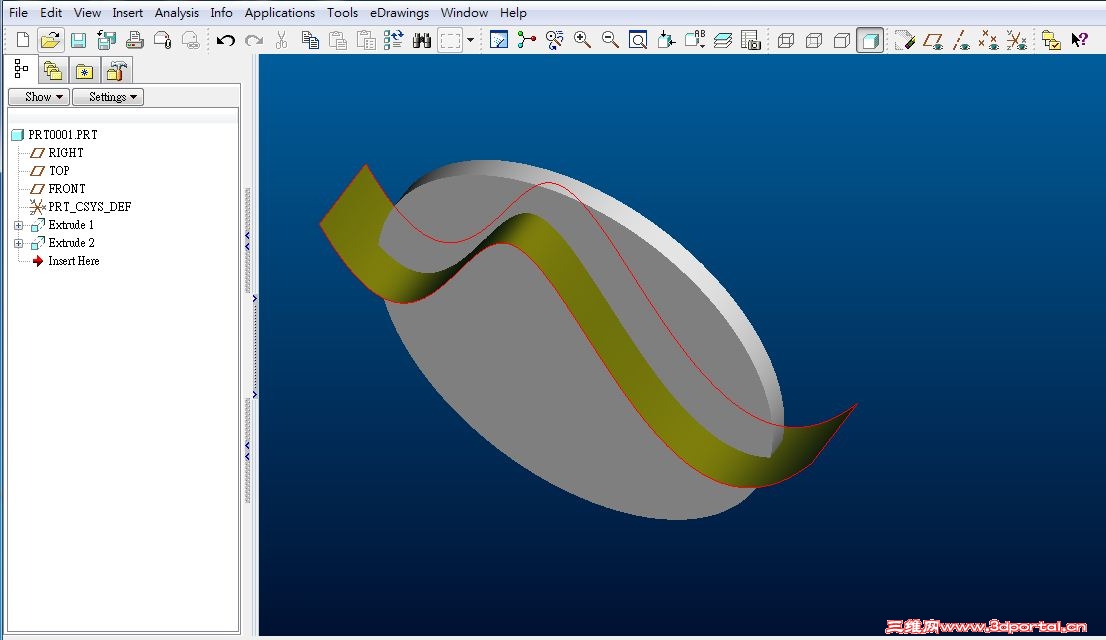Viewport: 1106px width, 640px height.
Task: Switch to No Hidden display style
Action: (x=841, y=40)
